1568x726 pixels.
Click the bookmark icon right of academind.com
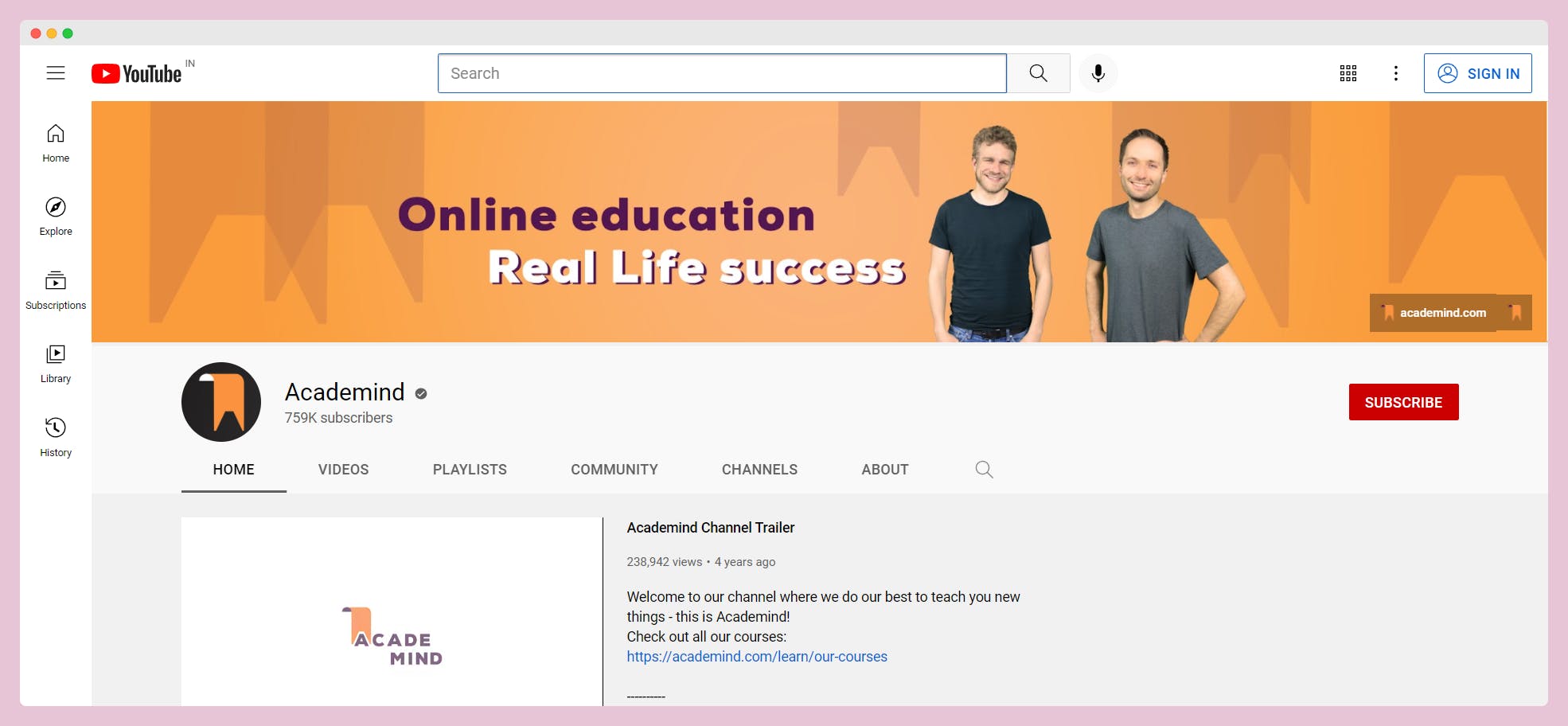[x=1515, y=313]
